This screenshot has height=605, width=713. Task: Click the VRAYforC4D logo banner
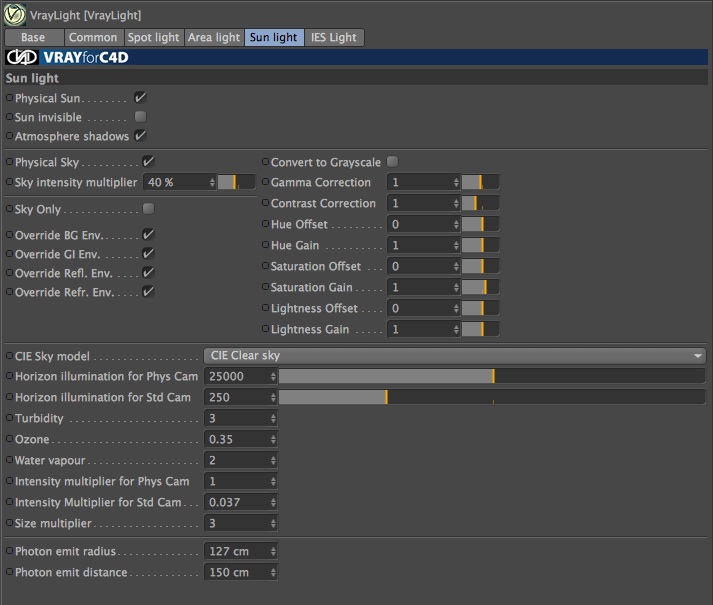(x=356, y=57)
